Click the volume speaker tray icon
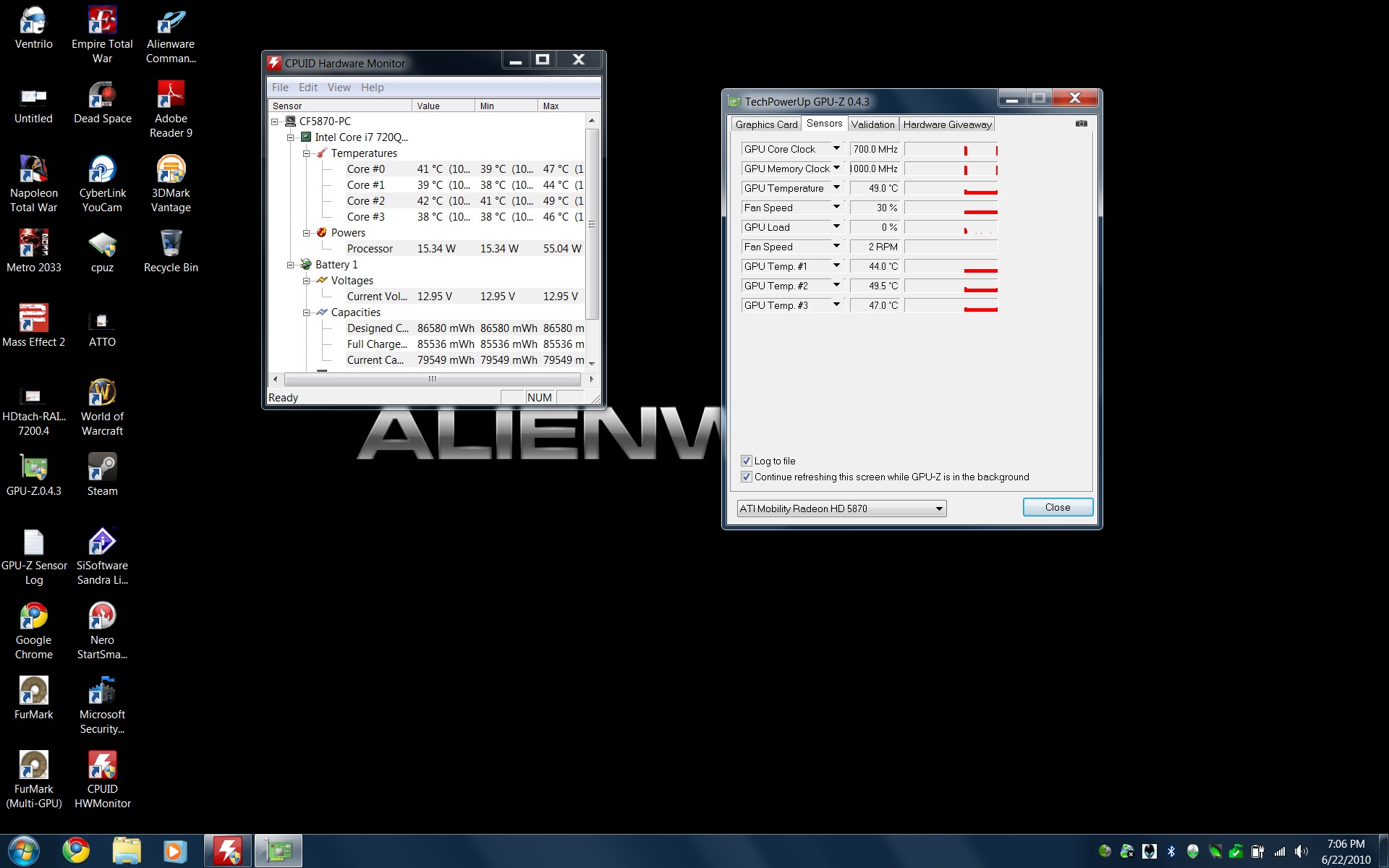Screen dimensions: 1389x868 click(x=1301, y=851)
